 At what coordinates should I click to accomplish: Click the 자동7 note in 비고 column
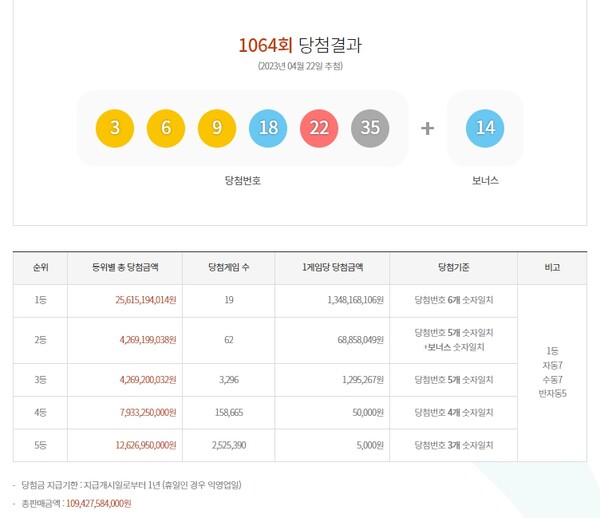[x=552, y=365]
